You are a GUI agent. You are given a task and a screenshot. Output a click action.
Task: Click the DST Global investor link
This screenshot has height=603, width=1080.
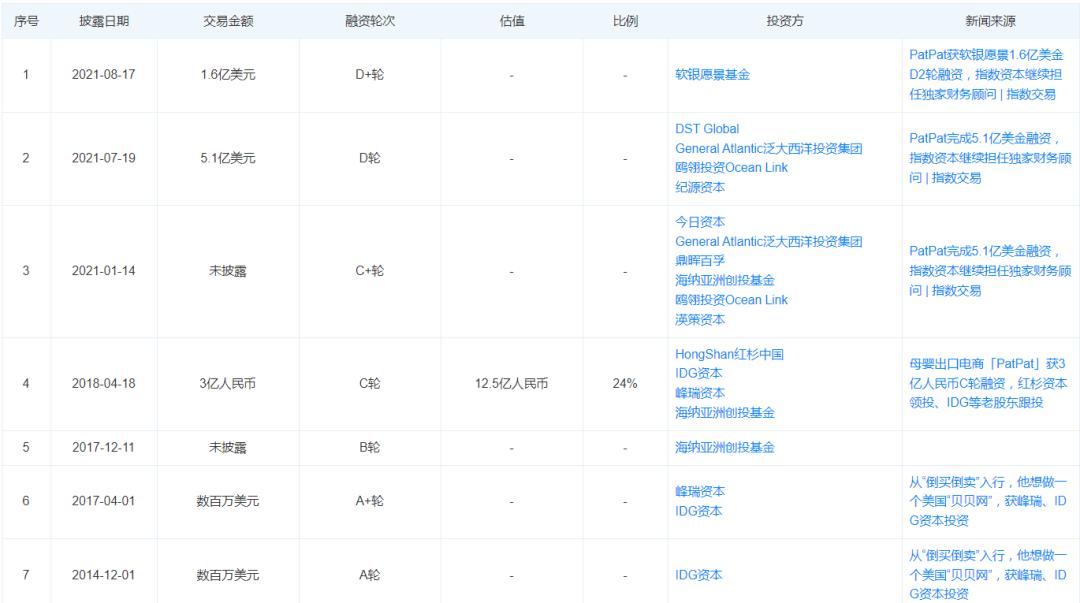click(x=707, y=128)
